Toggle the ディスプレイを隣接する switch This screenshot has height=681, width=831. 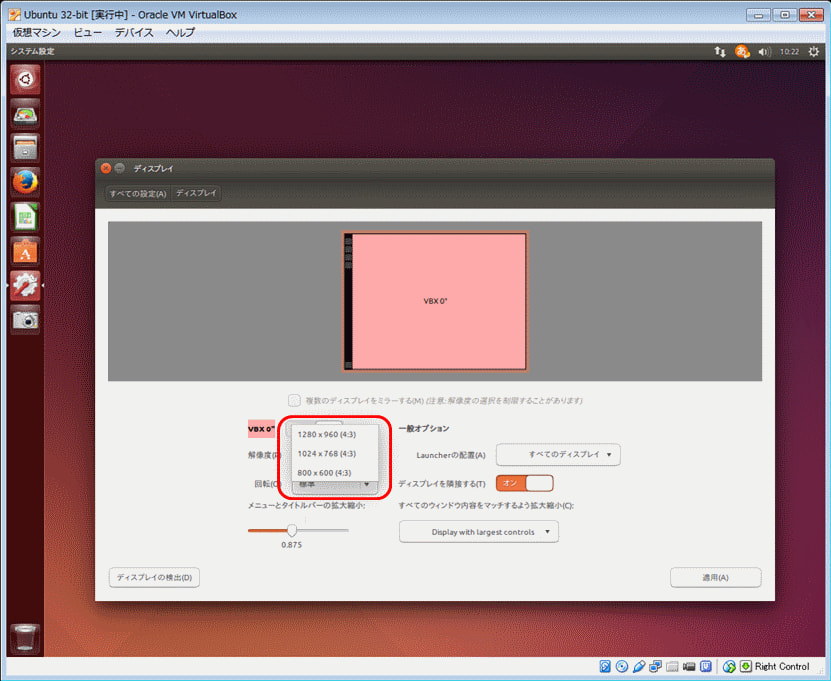[525, 483]
